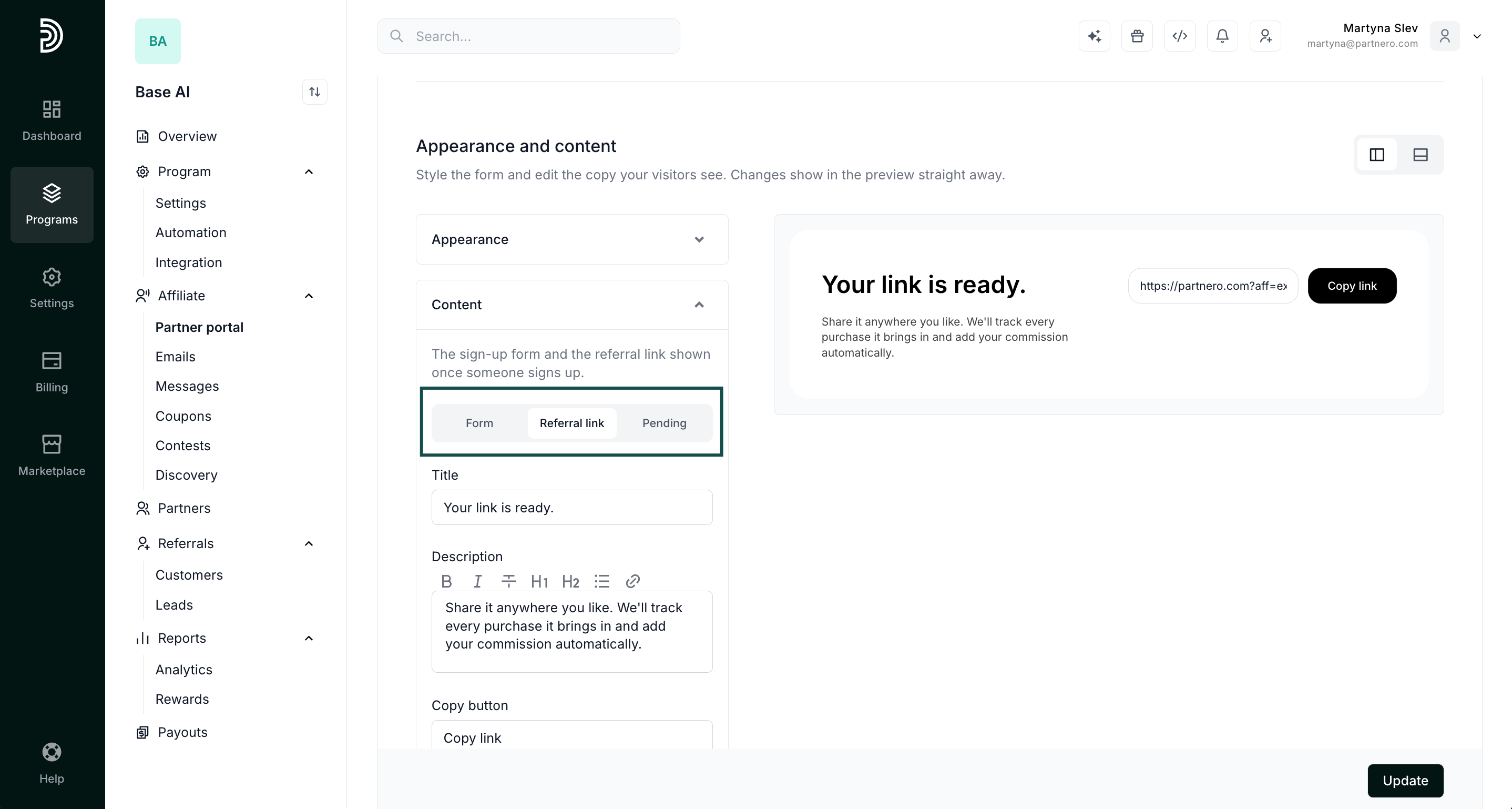
Task: Insert bullet list in Description editor
Action: (601, 581)
